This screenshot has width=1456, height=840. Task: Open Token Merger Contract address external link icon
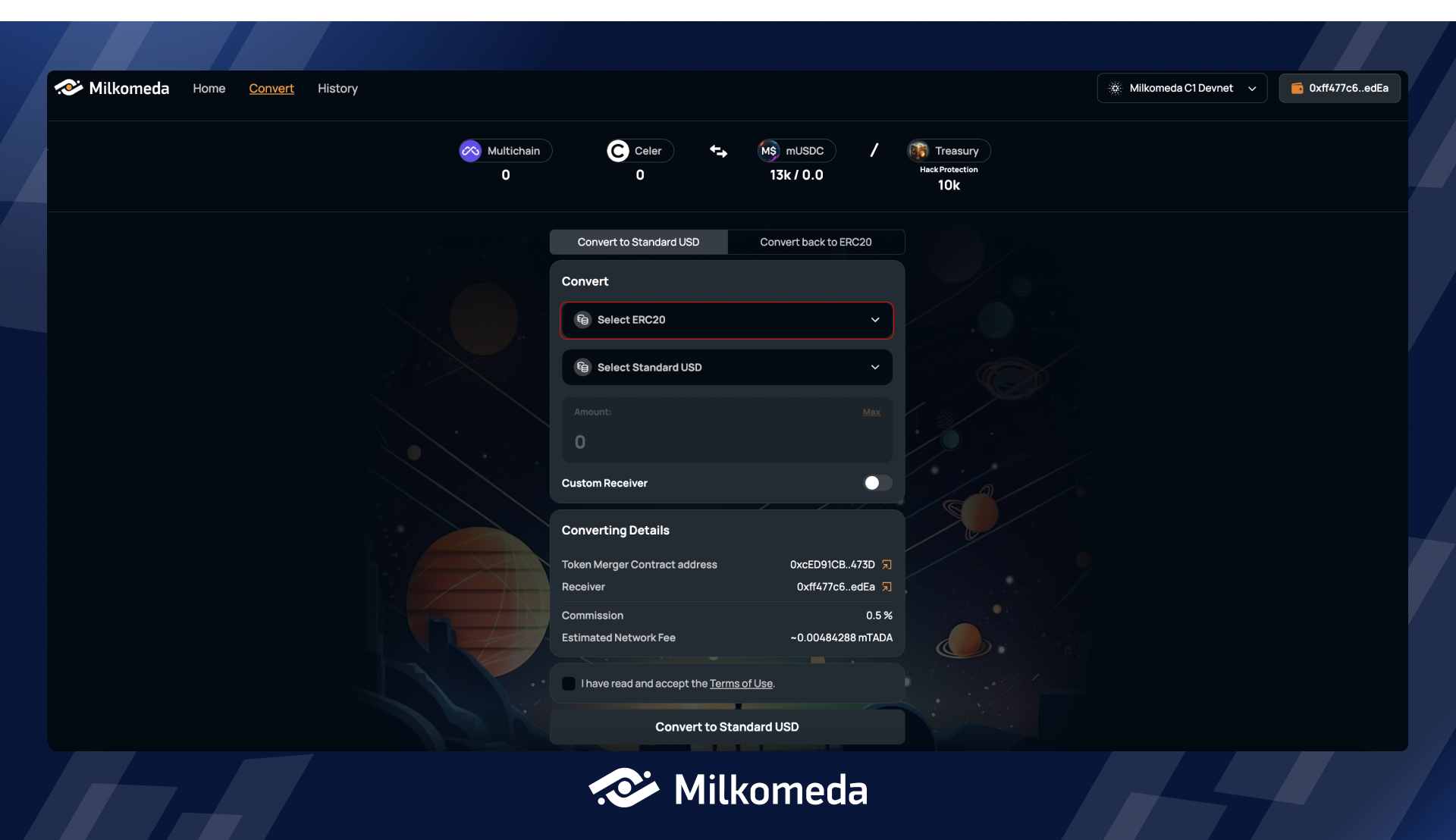[886, 565]
